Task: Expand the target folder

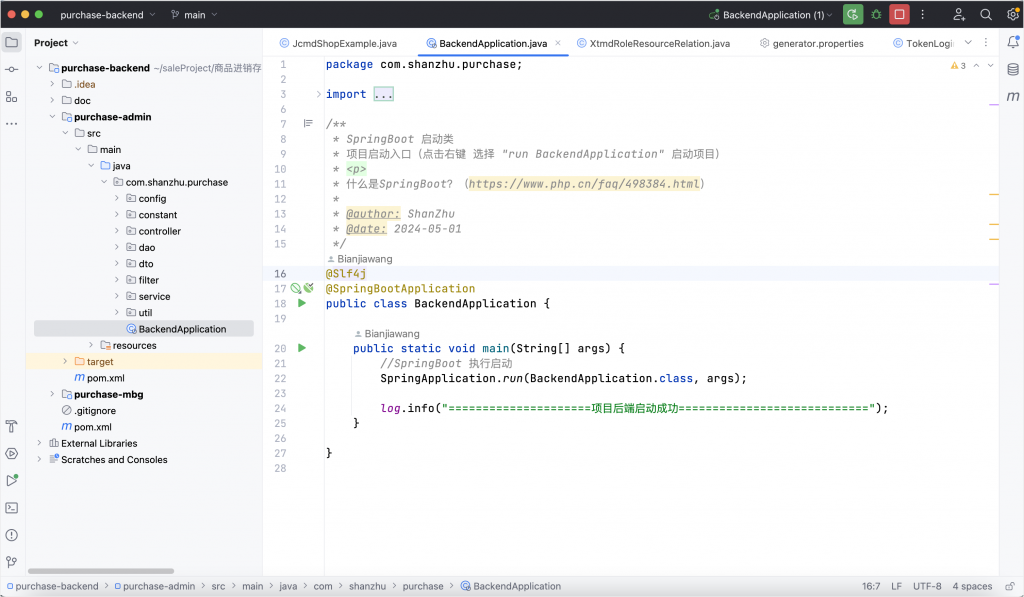Action: [x=66, y=362]
